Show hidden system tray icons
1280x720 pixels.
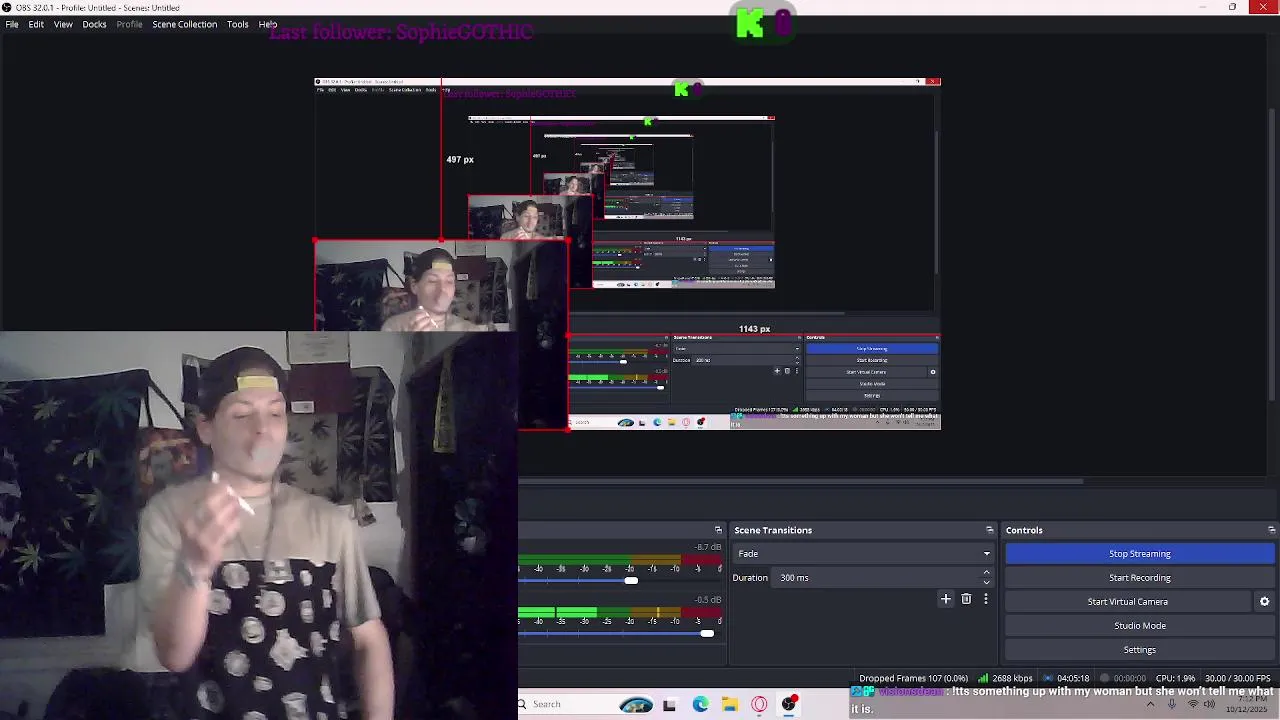click(1150, 704)
